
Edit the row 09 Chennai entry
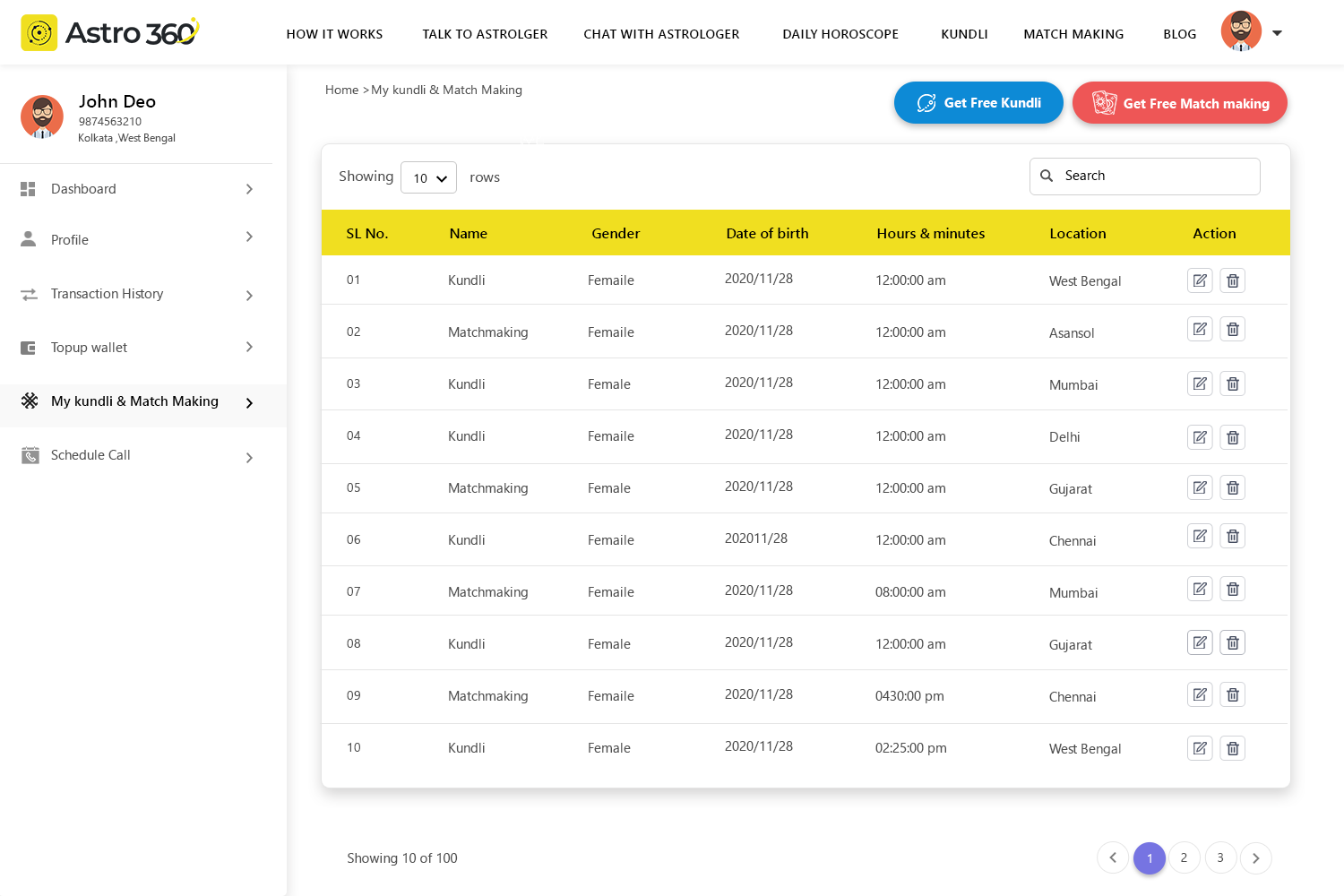pos(1200,694)
